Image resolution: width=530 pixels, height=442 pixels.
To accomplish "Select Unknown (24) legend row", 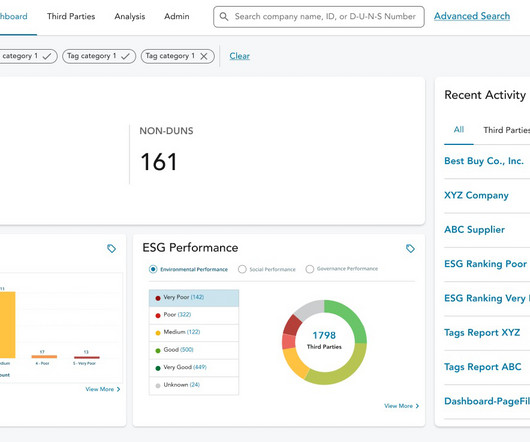I will [194, 385].
